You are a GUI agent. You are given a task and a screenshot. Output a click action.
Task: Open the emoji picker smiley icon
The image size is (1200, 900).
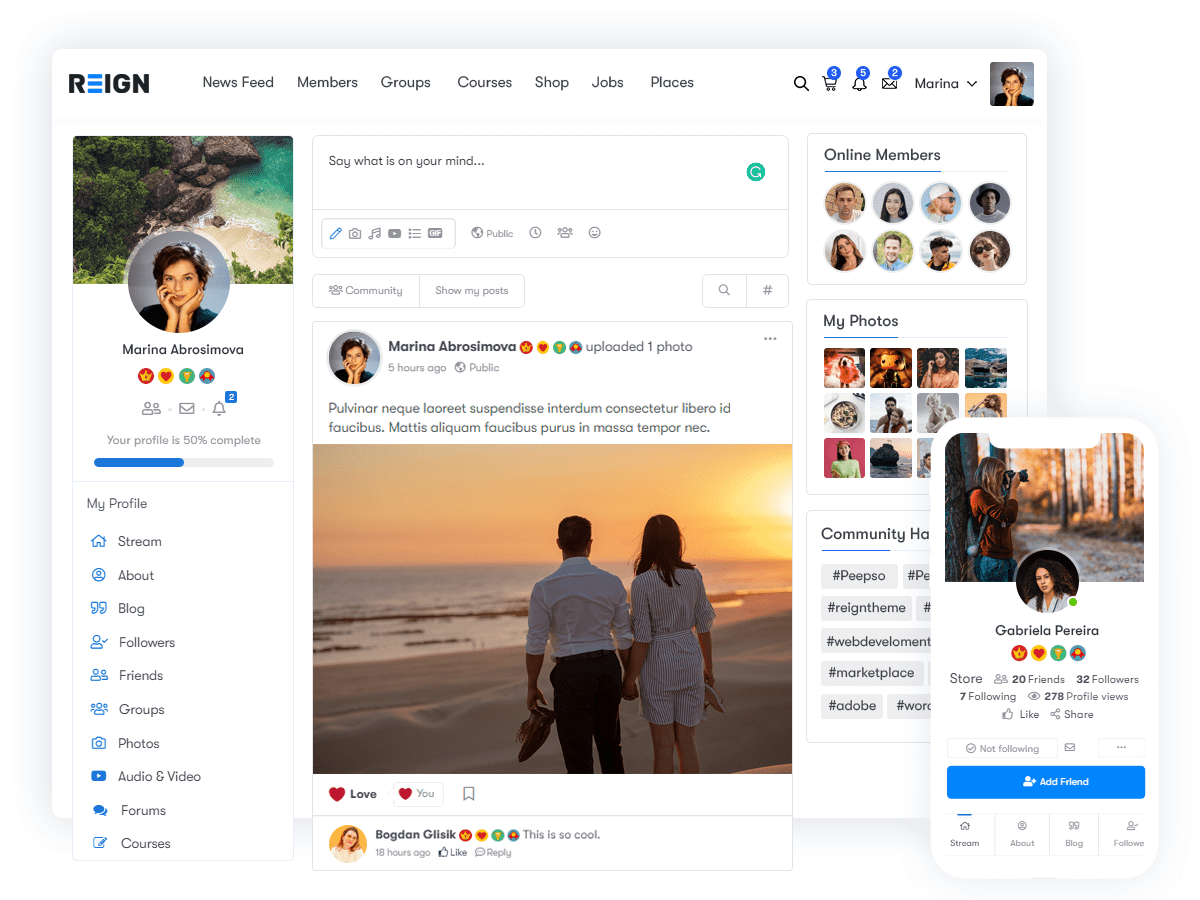(595, 233)
